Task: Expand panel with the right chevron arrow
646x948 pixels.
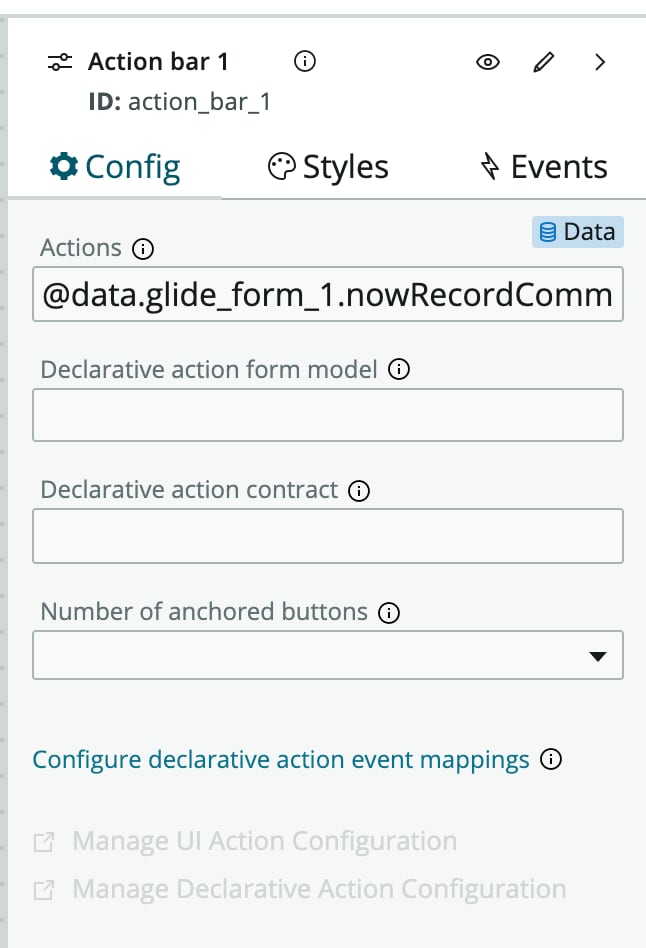Action: pyautogui.click(x=599, y=62)
